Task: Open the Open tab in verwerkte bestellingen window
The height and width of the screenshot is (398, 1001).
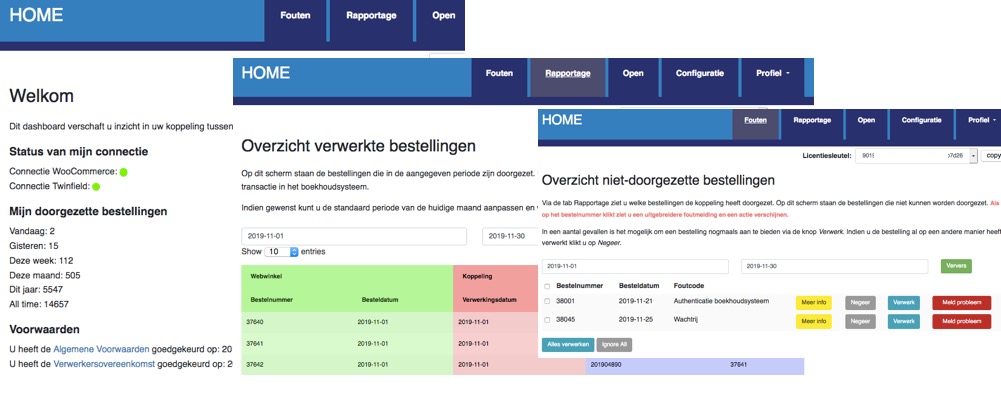Action: tap(633, 73)
